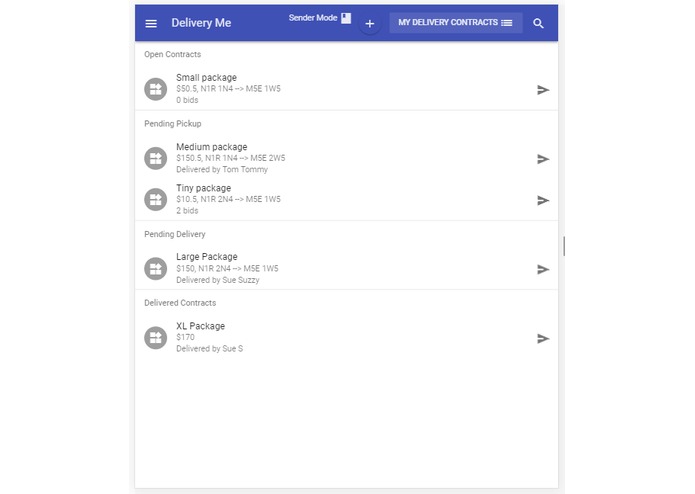Open My Delivery Contracts list
Viewport: 695px width, 494px height.
coord(456,23)
